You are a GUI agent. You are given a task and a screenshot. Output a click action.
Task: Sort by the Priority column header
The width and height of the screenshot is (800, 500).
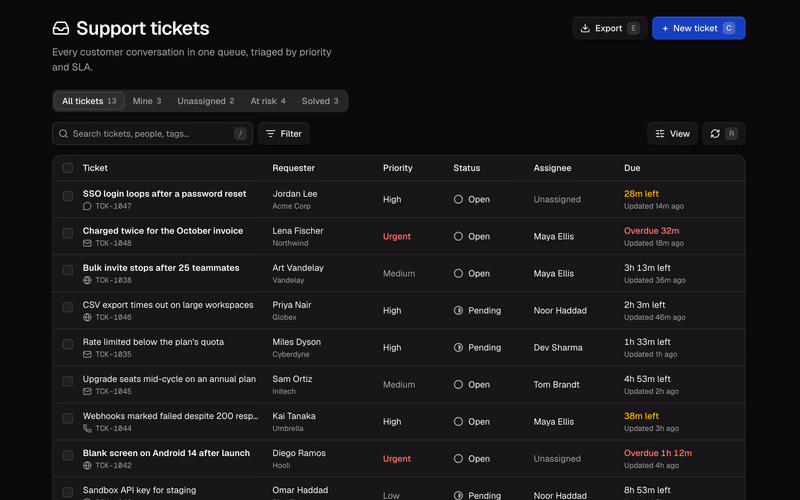click(397, 168)
